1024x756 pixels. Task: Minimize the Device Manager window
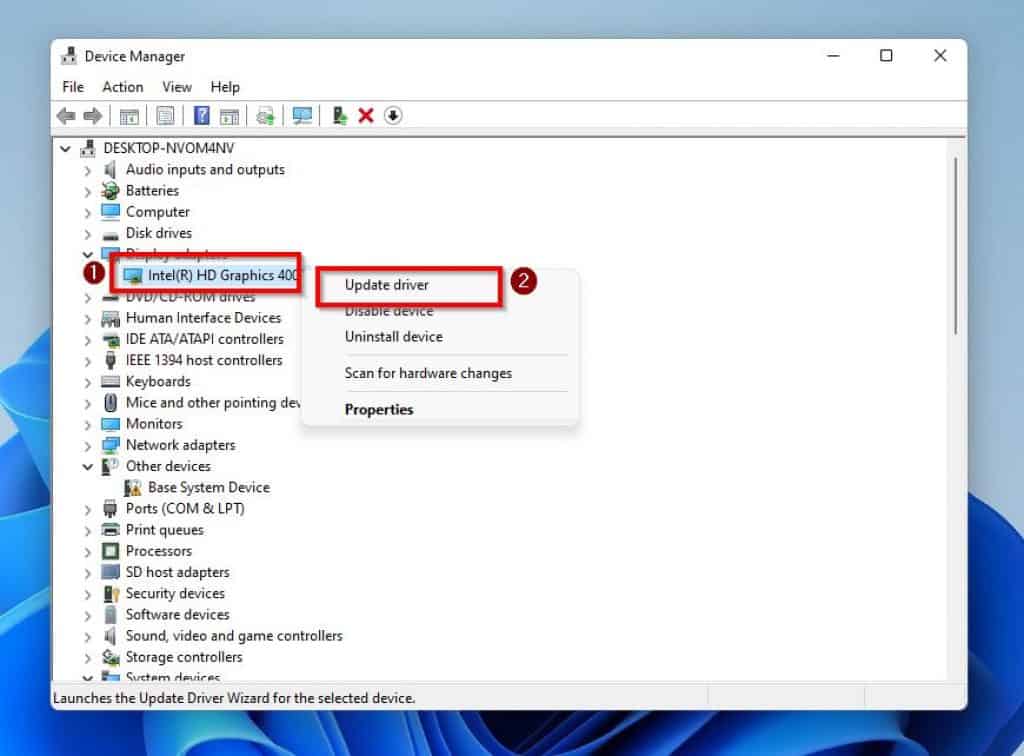(x=833, y=56)
